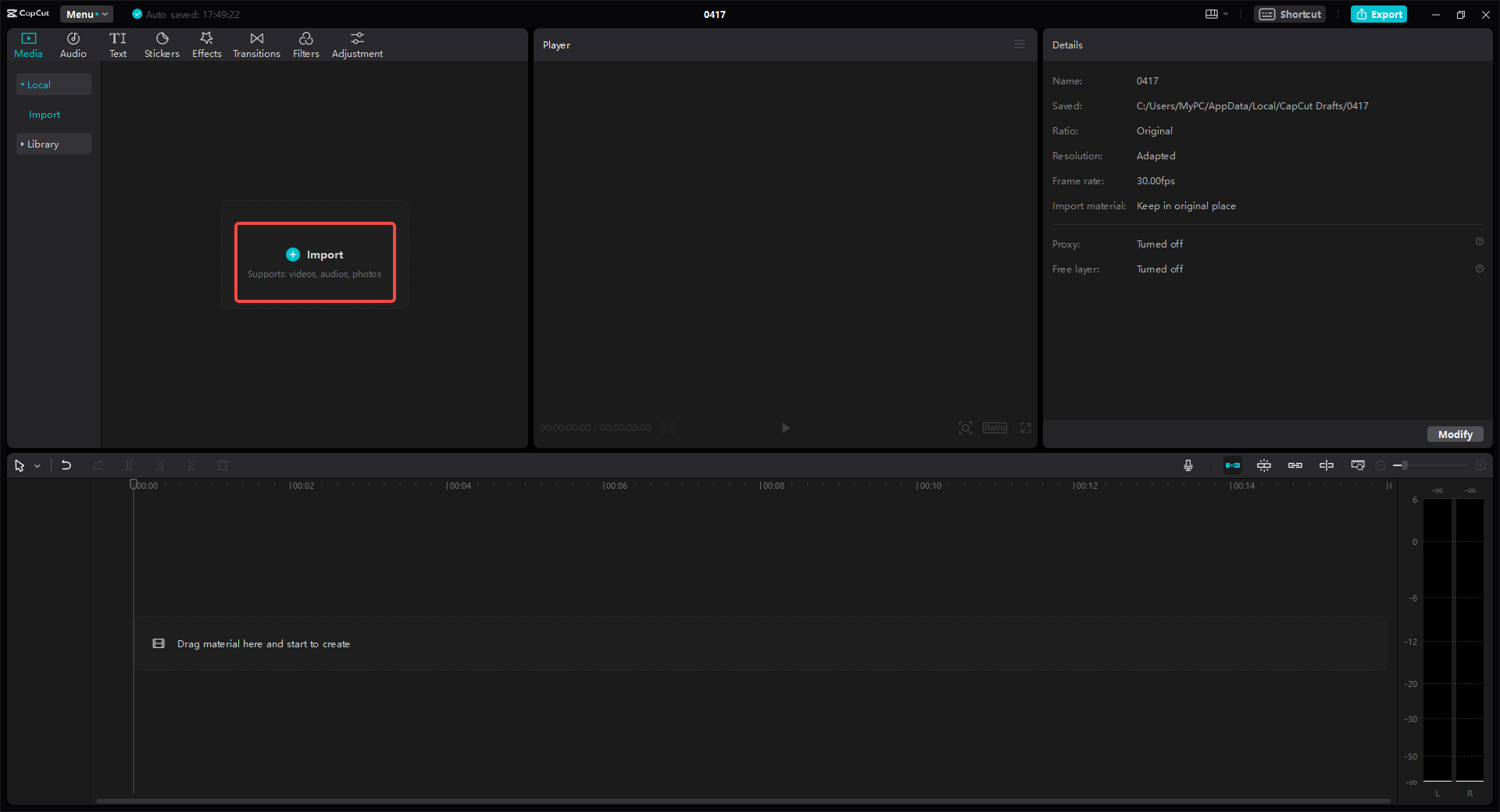Open the Adjustment tab

357,45
